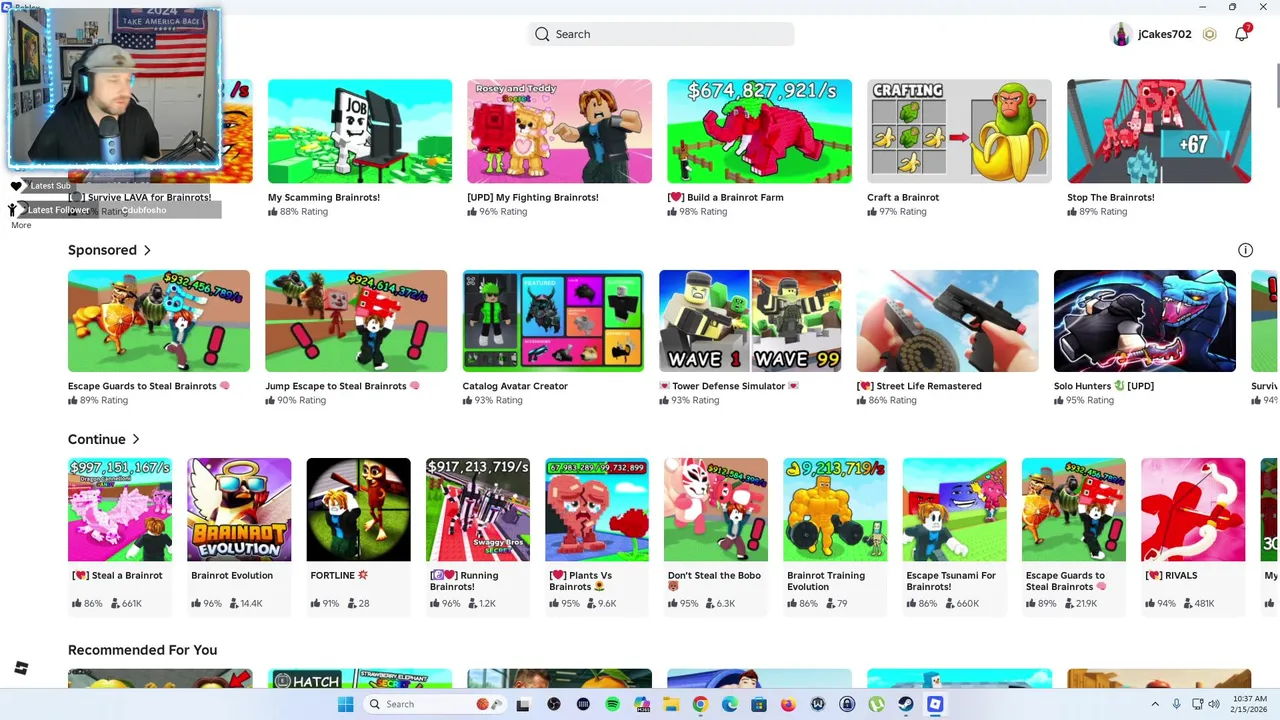Image resolution: width=1280 pixels, height=720 pixels.
Task: Open Escape Tsunami For Brainrots thumbnail
Action: 955,510
